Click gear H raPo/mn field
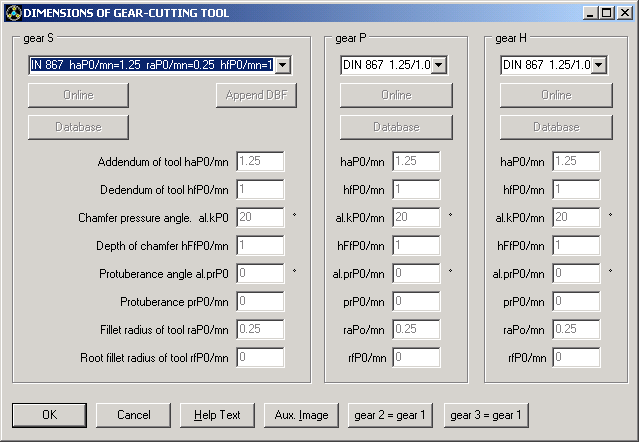 (576, 329)
